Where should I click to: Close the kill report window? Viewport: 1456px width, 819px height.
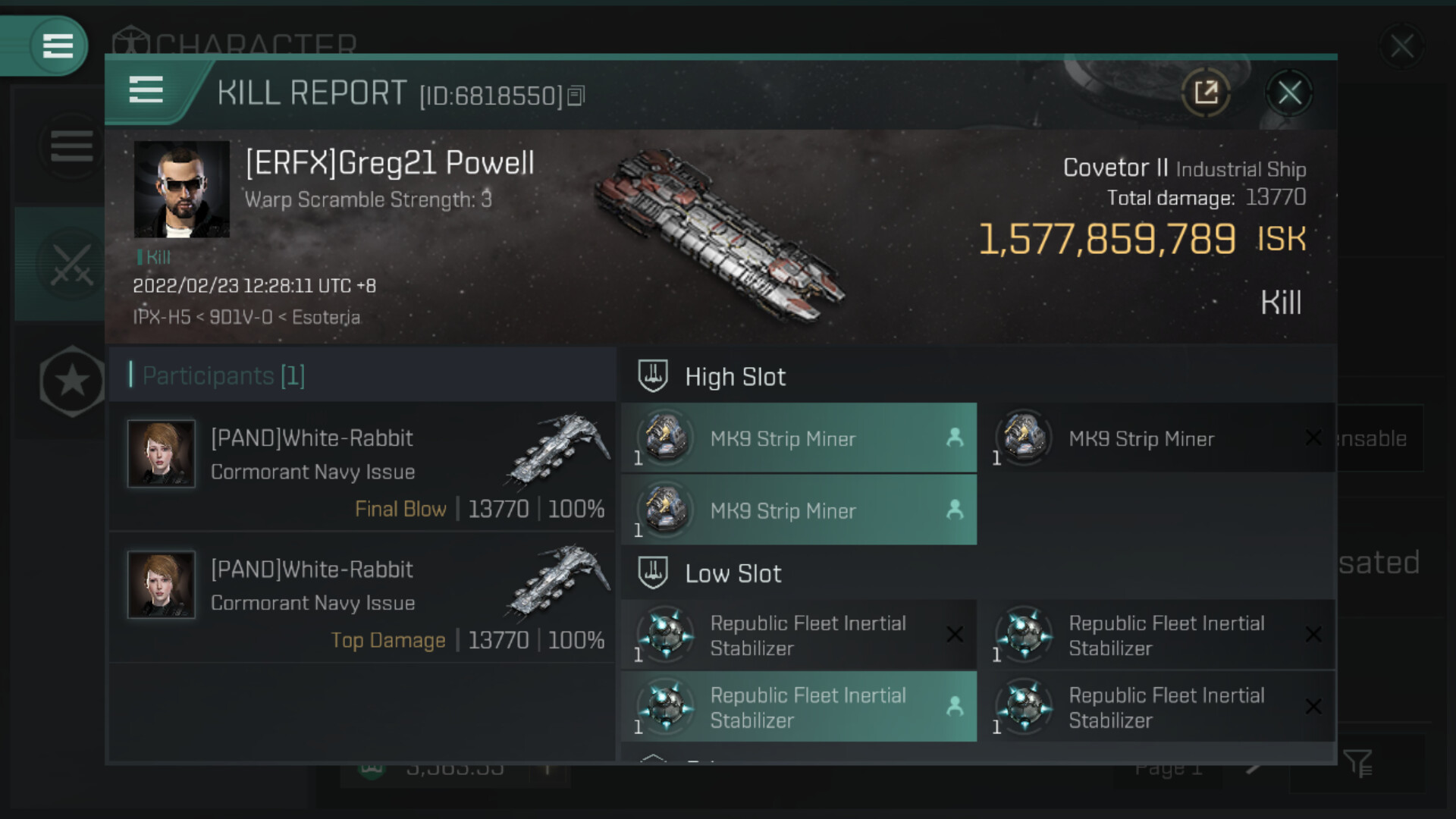click(x=1289, y=93)
